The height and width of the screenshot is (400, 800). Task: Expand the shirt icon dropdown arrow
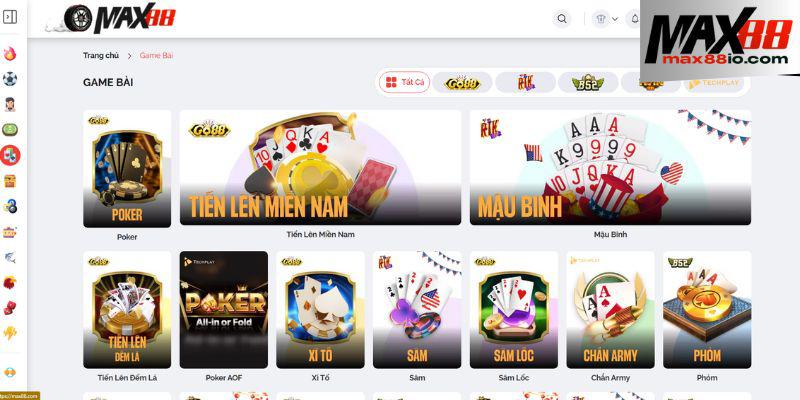615,19
